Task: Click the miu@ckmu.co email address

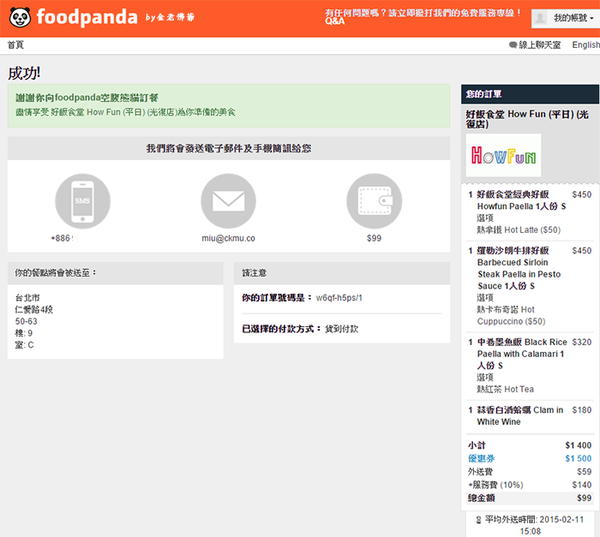Action: [x=228, y=238]
